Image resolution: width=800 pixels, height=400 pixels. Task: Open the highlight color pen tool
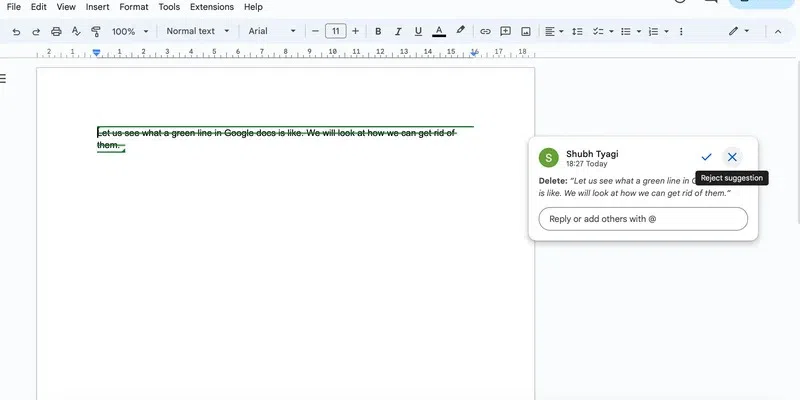pos(460,31)
